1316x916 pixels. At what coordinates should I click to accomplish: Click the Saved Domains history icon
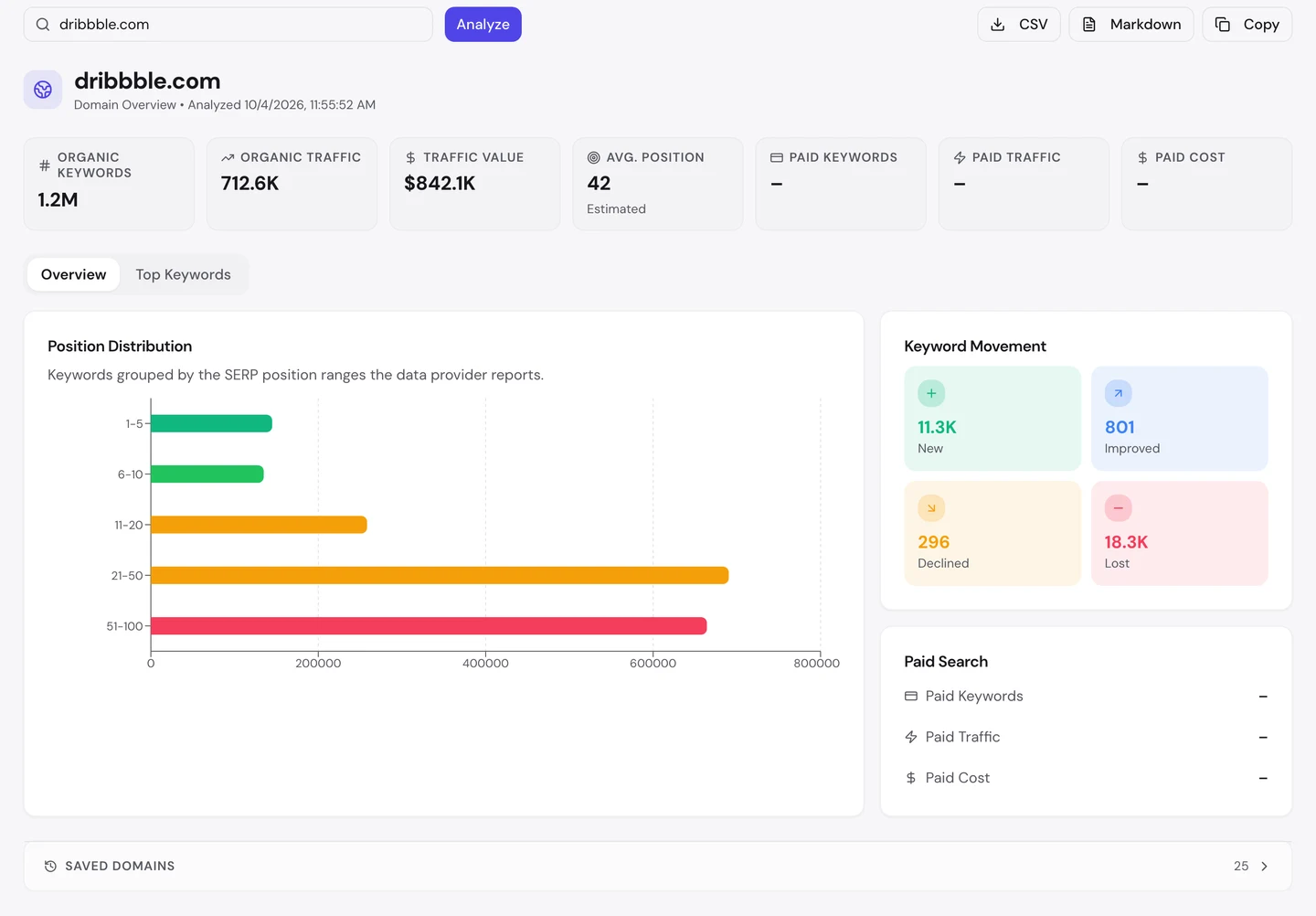[x=50, y=867]
